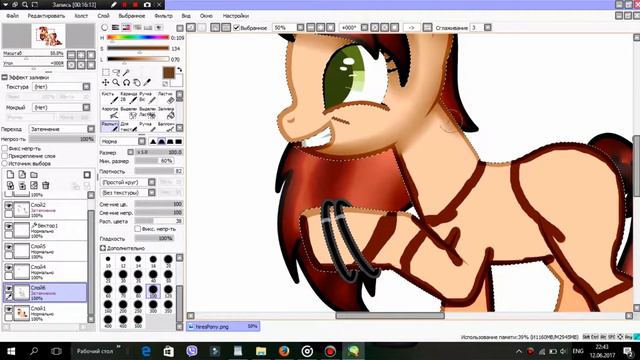Select the magic wand tool
Screen dimensions: 640x360
point(127,72)
